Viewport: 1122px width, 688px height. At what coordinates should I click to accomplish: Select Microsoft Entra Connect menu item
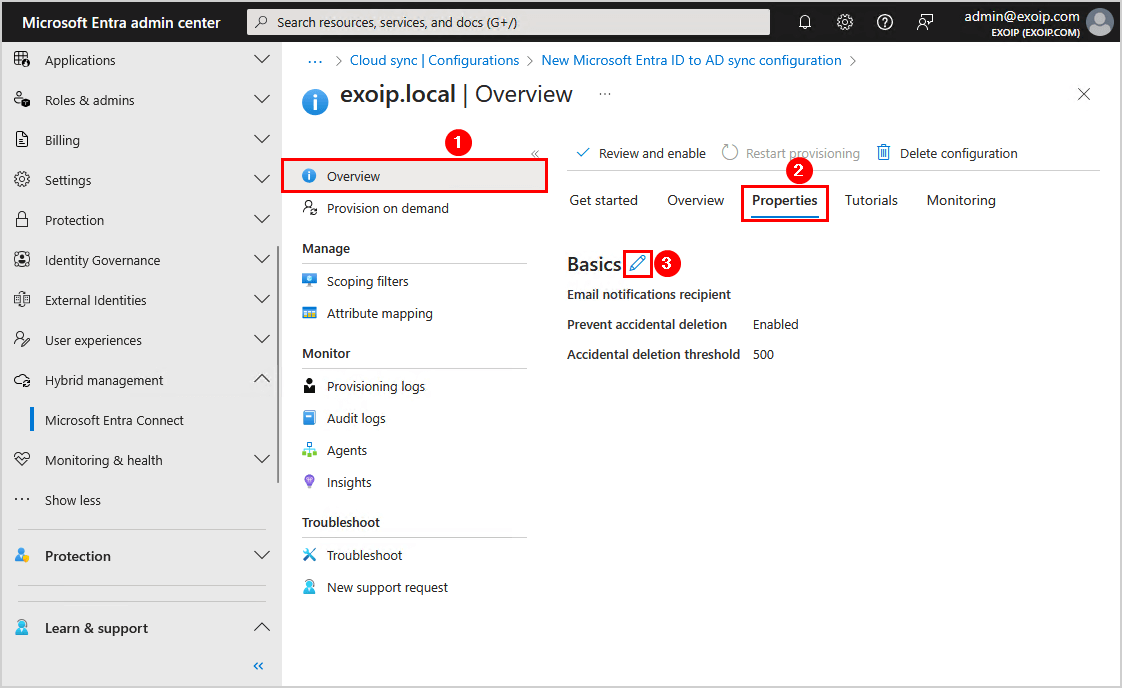click(x=114, y=420)
